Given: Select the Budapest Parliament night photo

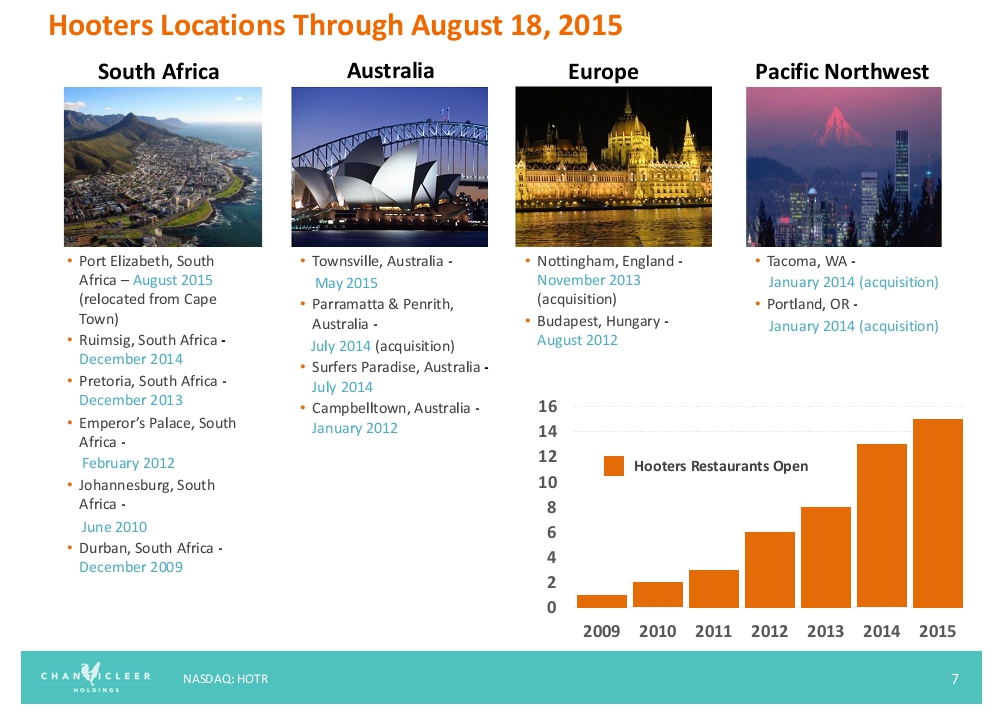Looking at the screenshot, I should (x=613, y=167).
